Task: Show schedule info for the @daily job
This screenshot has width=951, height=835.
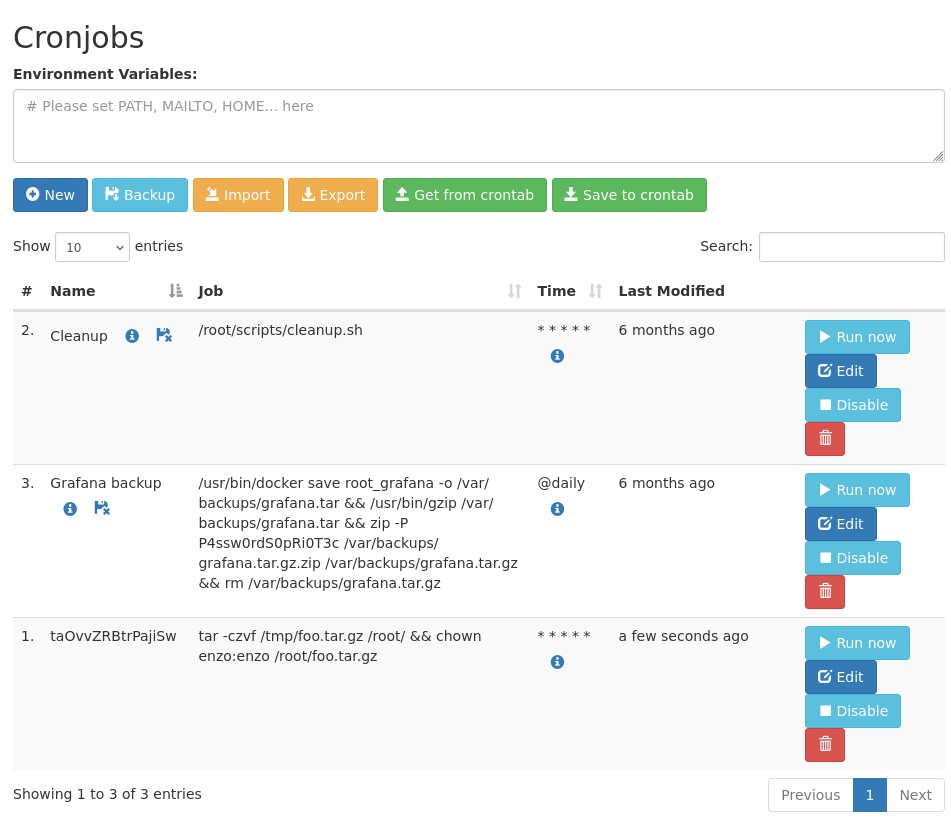Action: [x=557, y=509]
